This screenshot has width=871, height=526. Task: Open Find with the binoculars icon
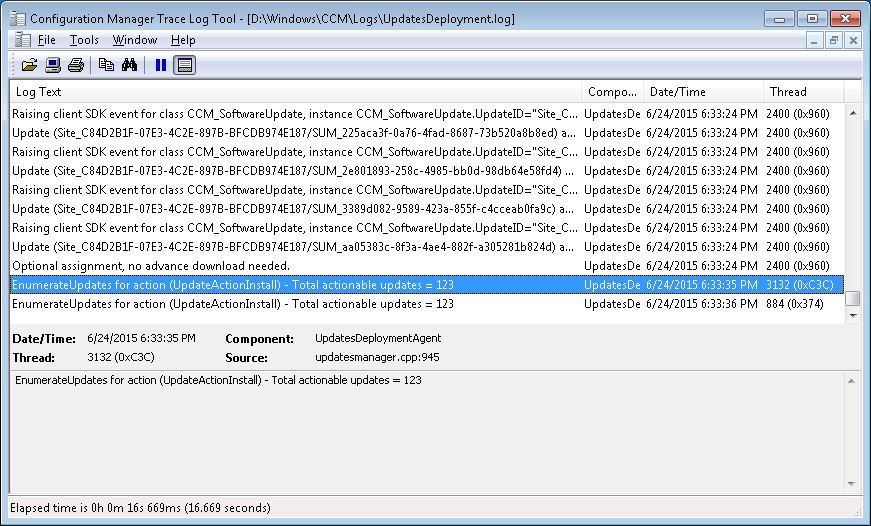coord(129,65)
